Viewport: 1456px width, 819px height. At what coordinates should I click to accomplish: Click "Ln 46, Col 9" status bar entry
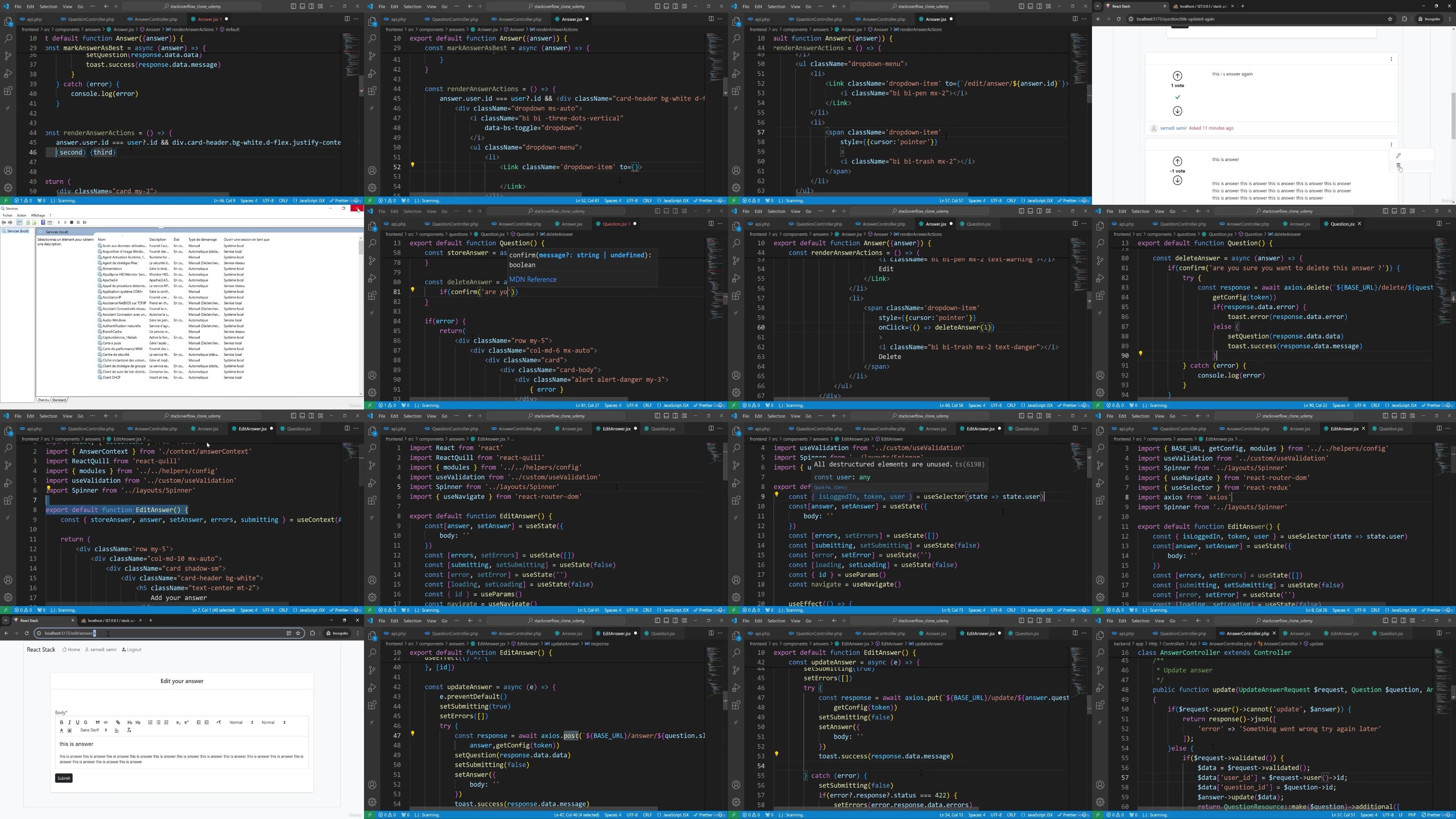224,201
